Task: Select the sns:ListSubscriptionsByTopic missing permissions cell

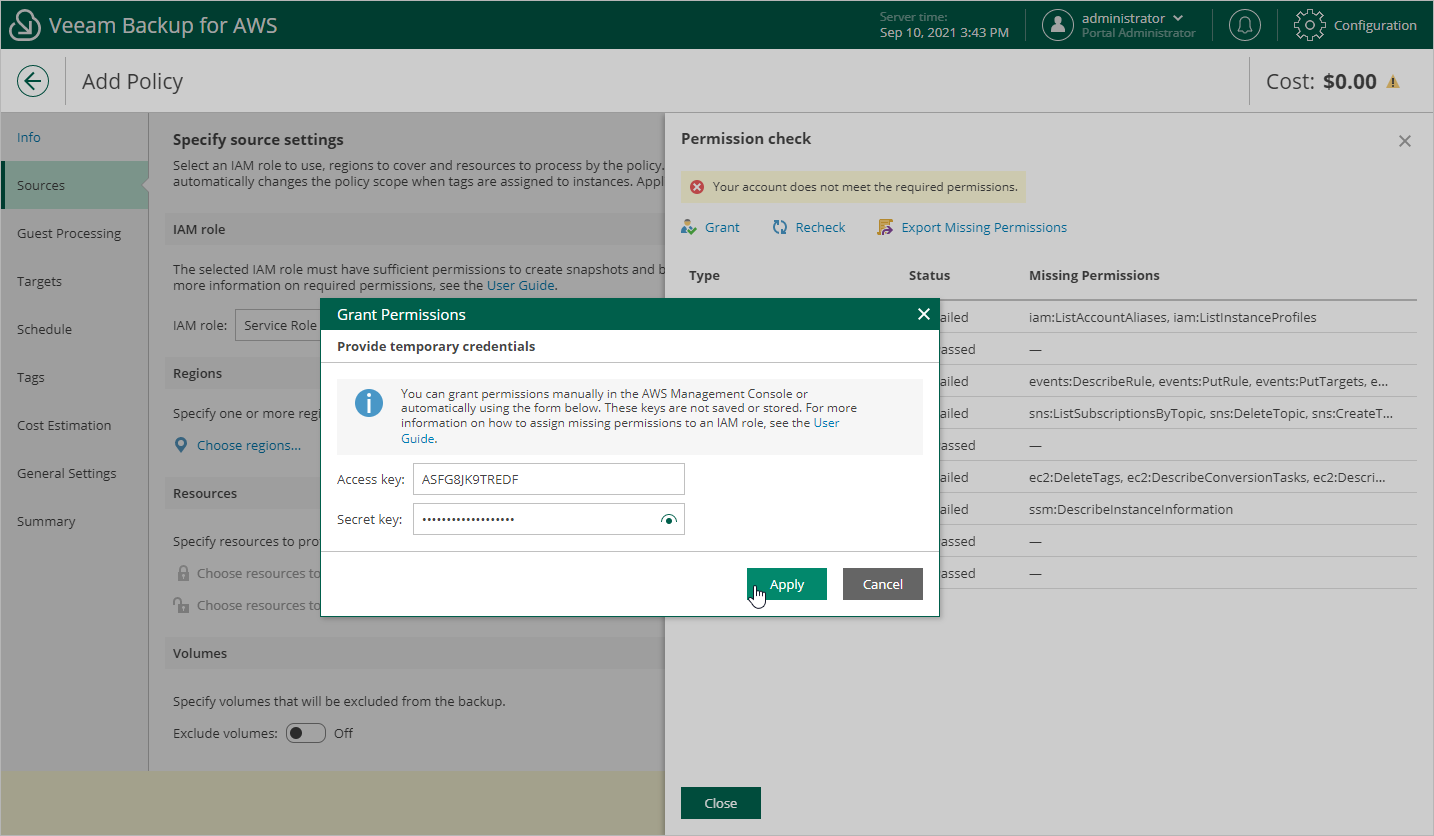Action: pos(1211,413)
